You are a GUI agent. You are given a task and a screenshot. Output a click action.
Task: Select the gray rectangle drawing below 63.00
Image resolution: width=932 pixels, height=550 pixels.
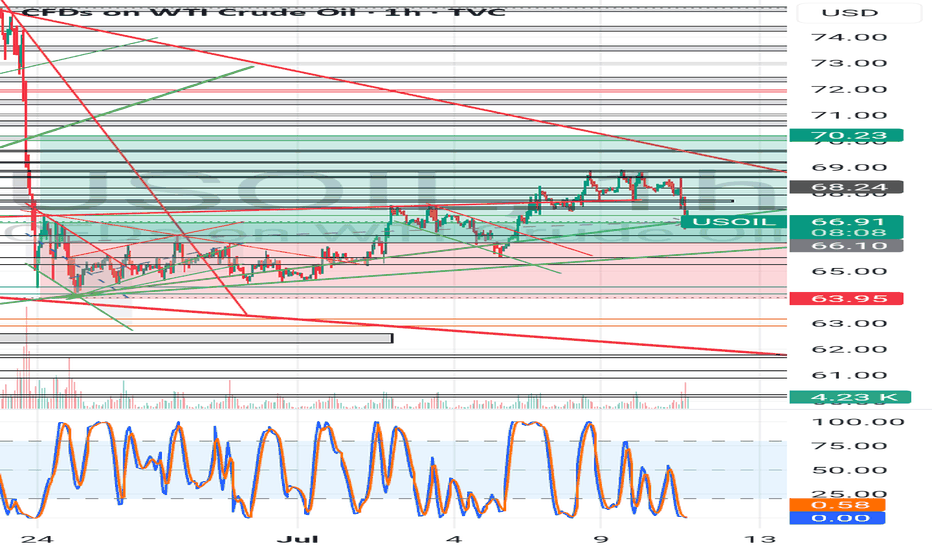(x=196, y=338)
